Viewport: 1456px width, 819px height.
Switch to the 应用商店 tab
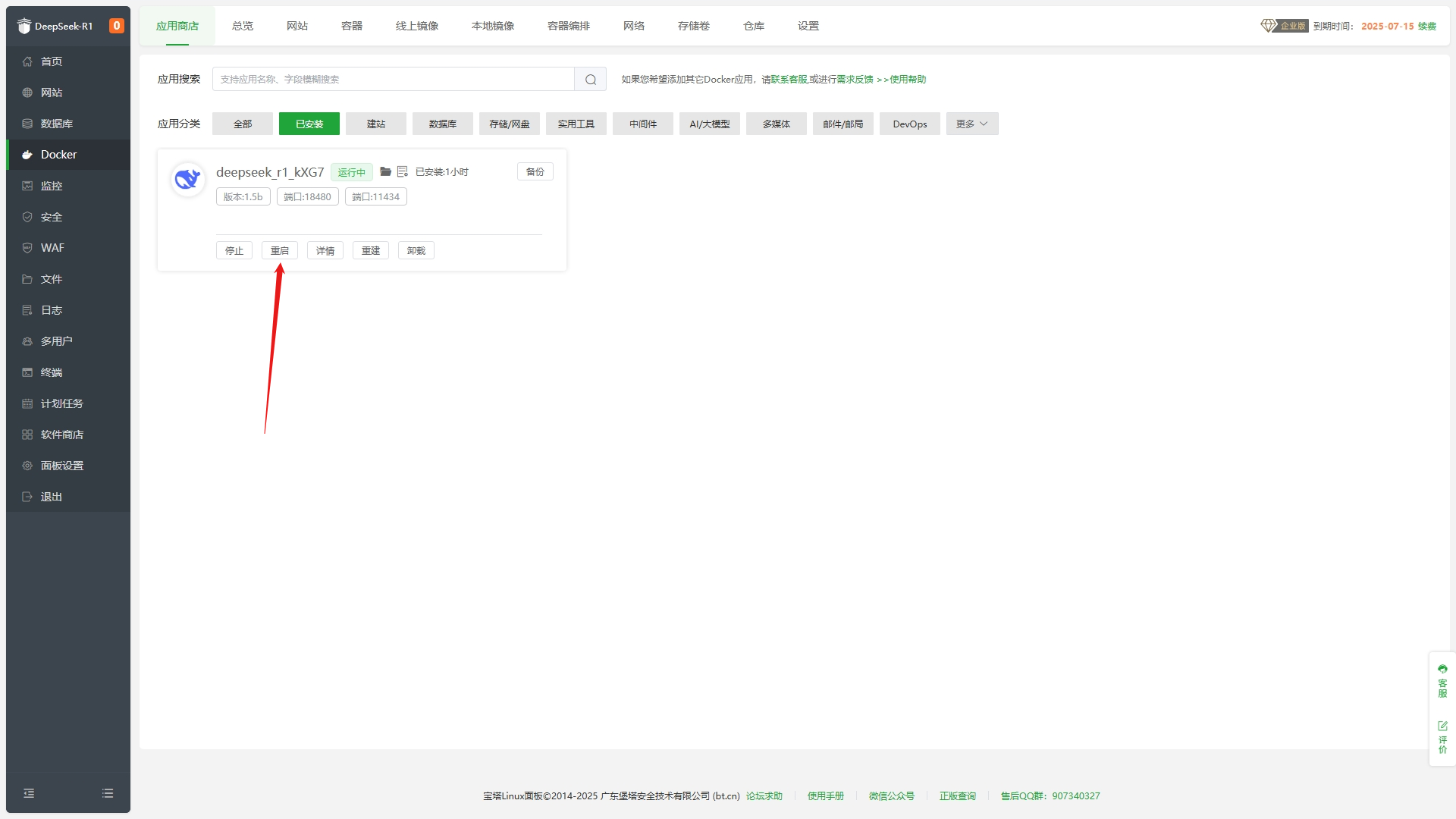click(177, 26)
